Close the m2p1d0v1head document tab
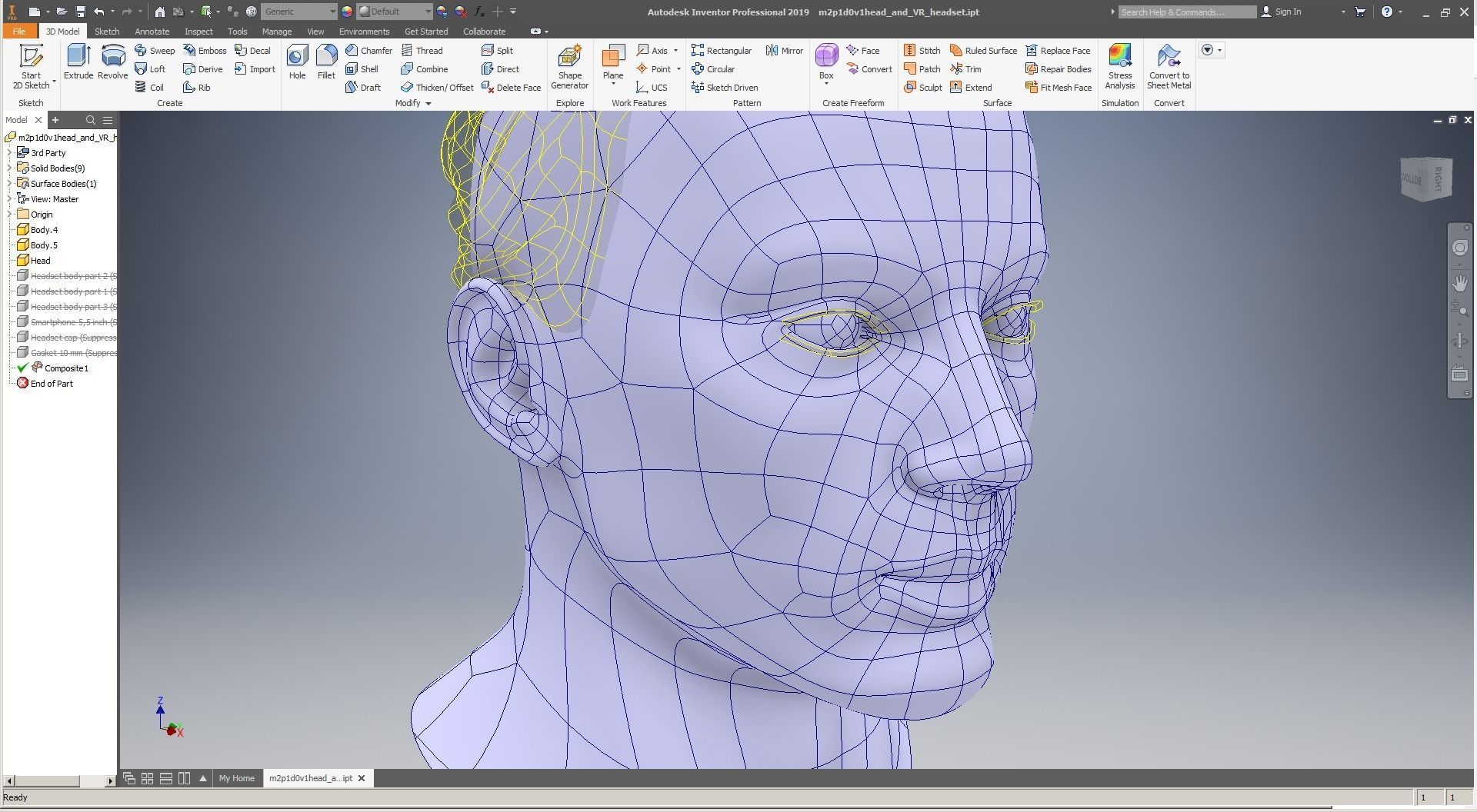The width and height of the screenshot is (1477, 812). [x=362, y=778]
